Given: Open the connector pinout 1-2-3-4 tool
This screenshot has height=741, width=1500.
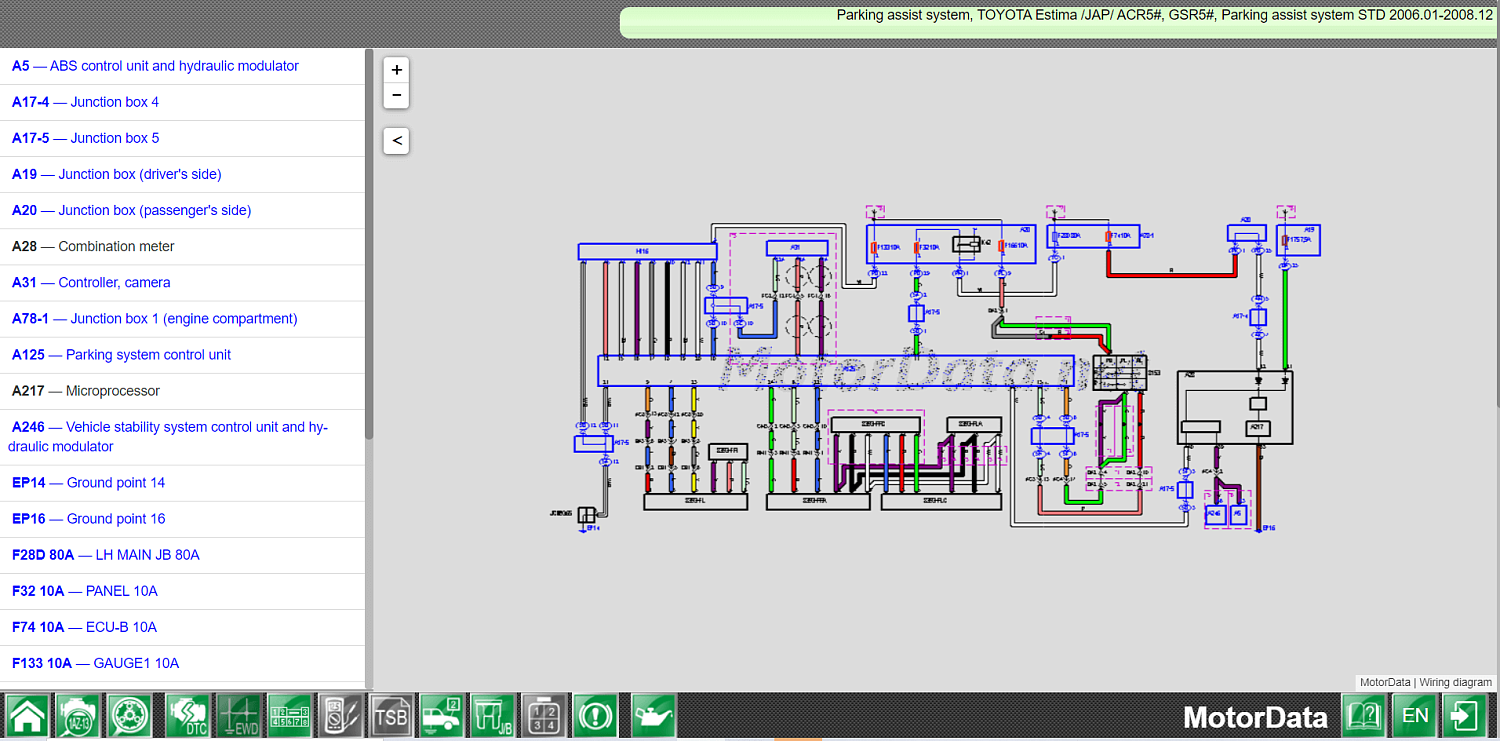Looking at the screenshot, I should point(543,715).
